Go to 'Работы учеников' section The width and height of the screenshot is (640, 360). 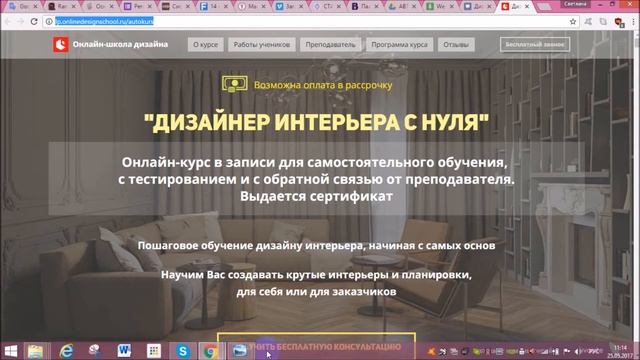tap(262, 44)
